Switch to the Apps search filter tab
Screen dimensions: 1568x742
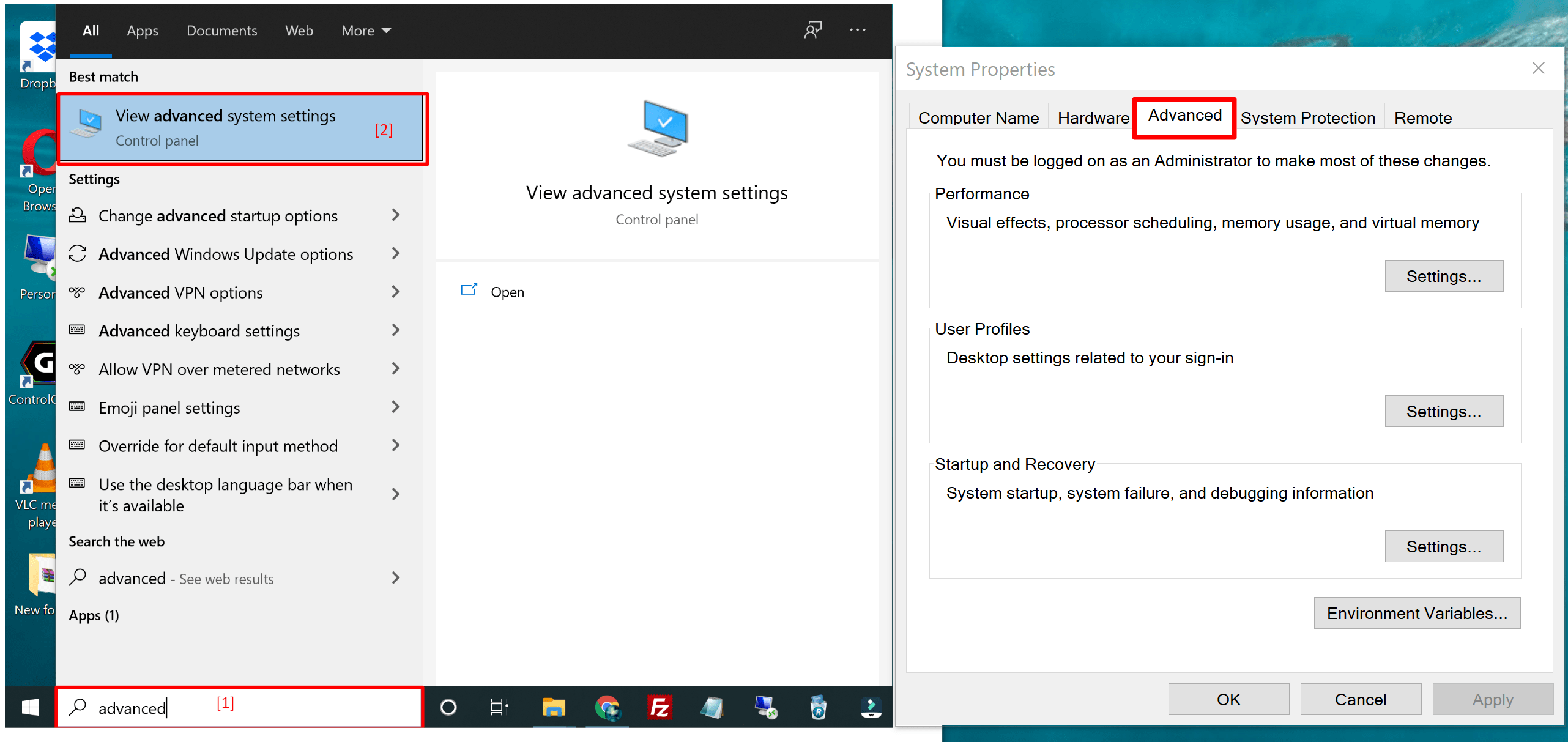point(142,31)
